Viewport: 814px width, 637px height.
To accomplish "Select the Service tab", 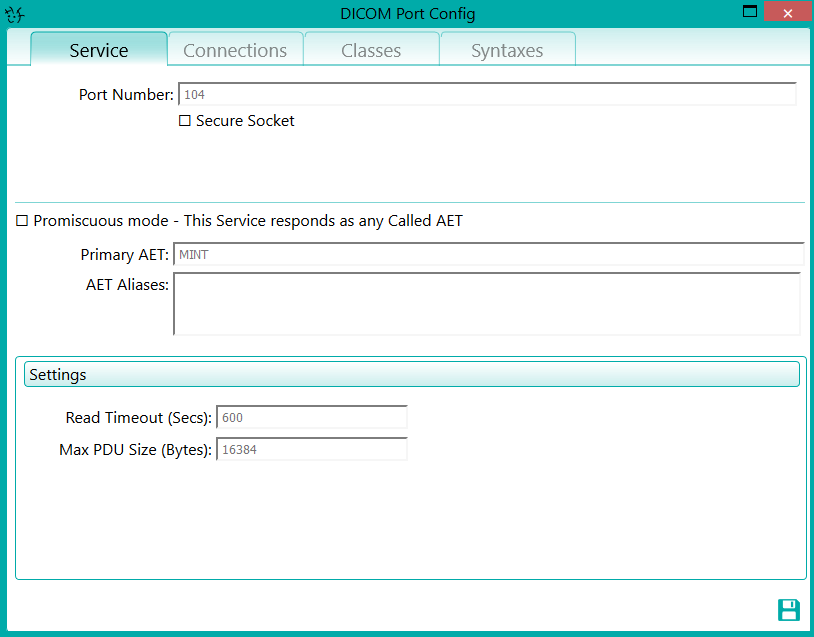I will point(99,49).
